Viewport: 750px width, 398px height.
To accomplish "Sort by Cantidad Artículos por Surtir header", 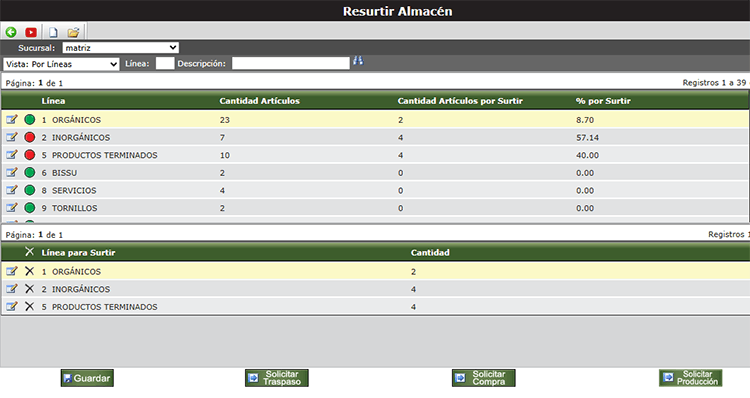I will (460, 101).
